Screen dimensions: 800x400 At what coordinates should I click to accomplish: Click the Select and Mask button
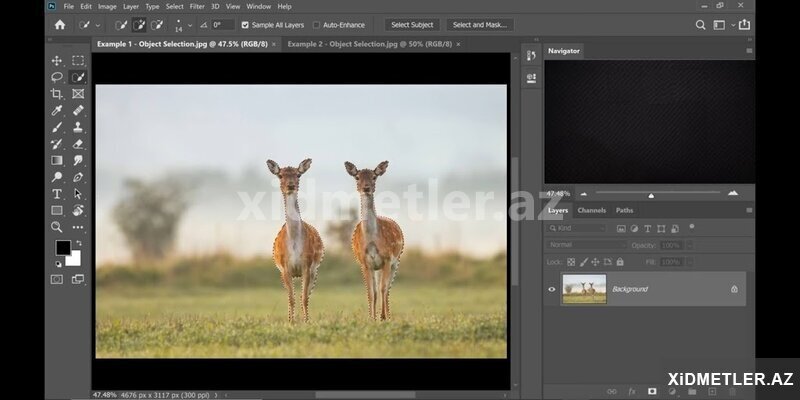480,24
